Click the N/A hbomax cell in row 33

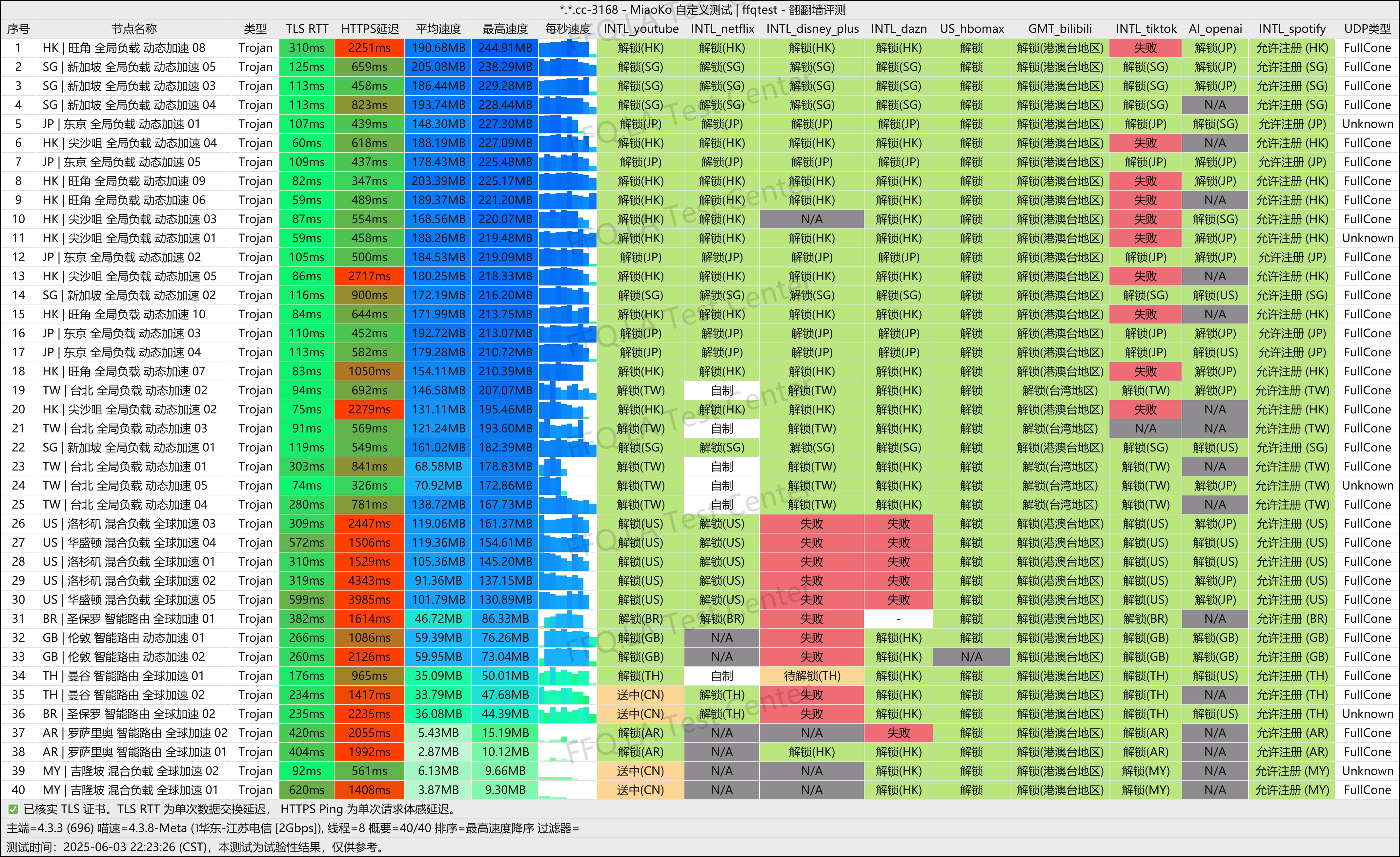pos(971,657)
